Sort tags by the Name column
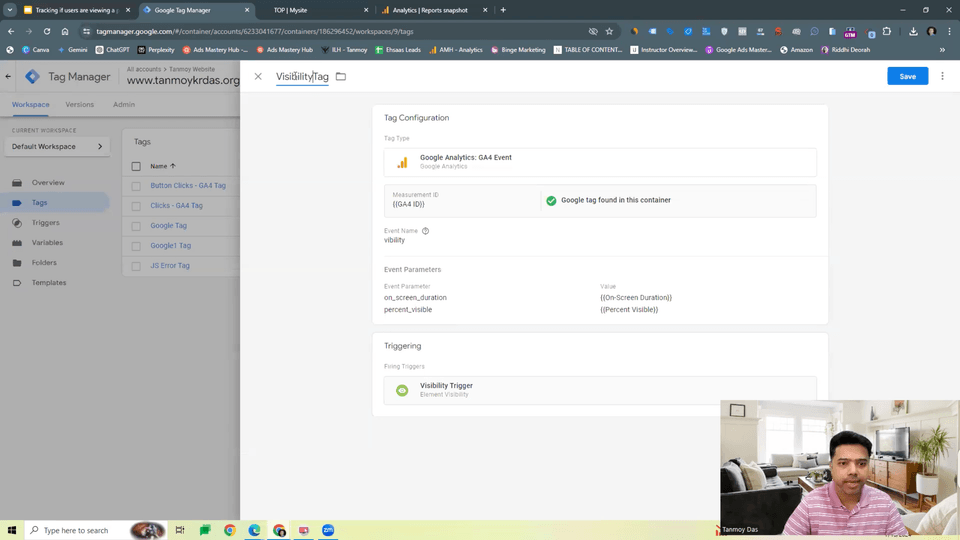The width and height of the screenshot is (960, 540). pos(163,166)
